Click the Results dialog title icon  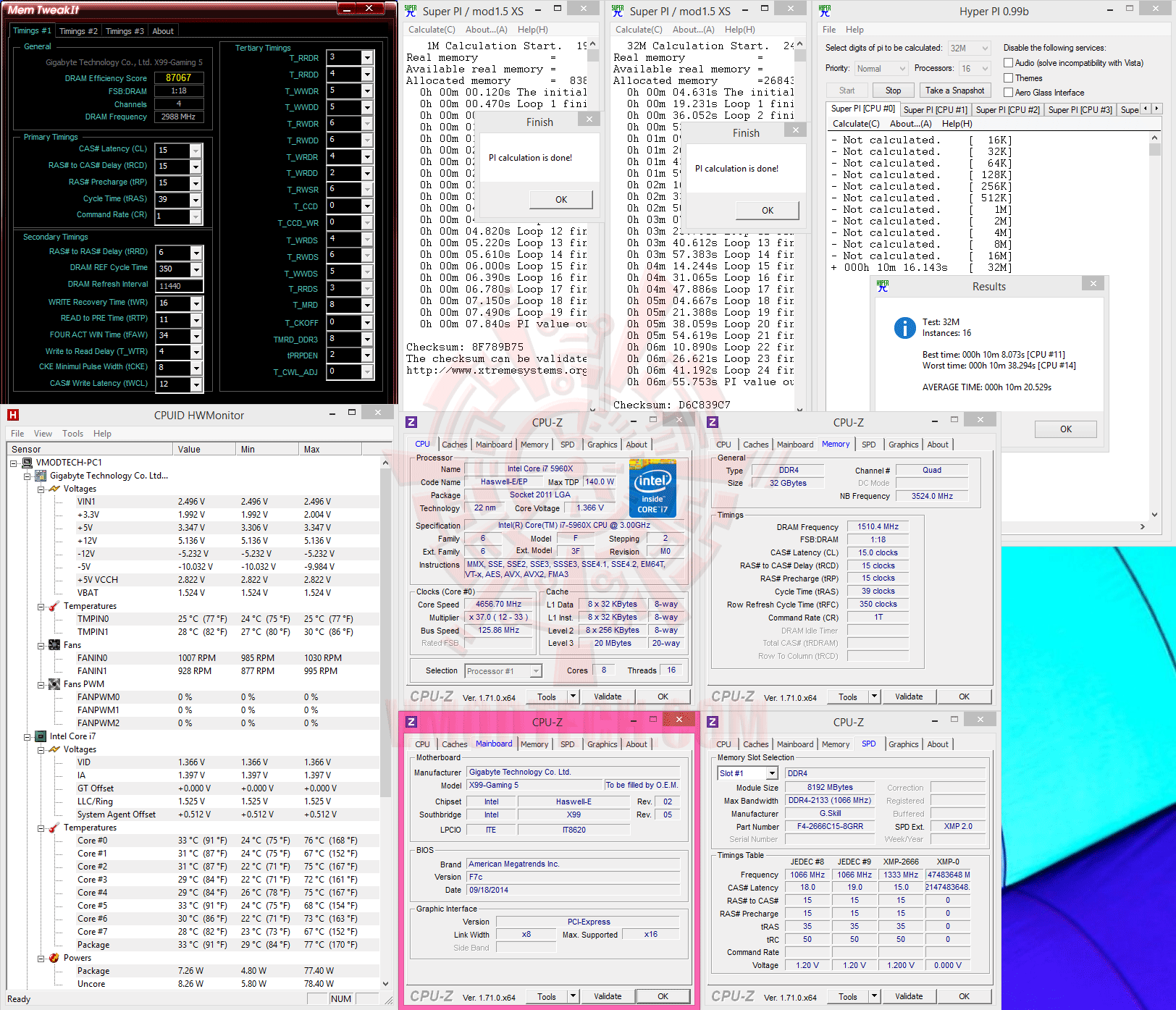coord(883,286)
